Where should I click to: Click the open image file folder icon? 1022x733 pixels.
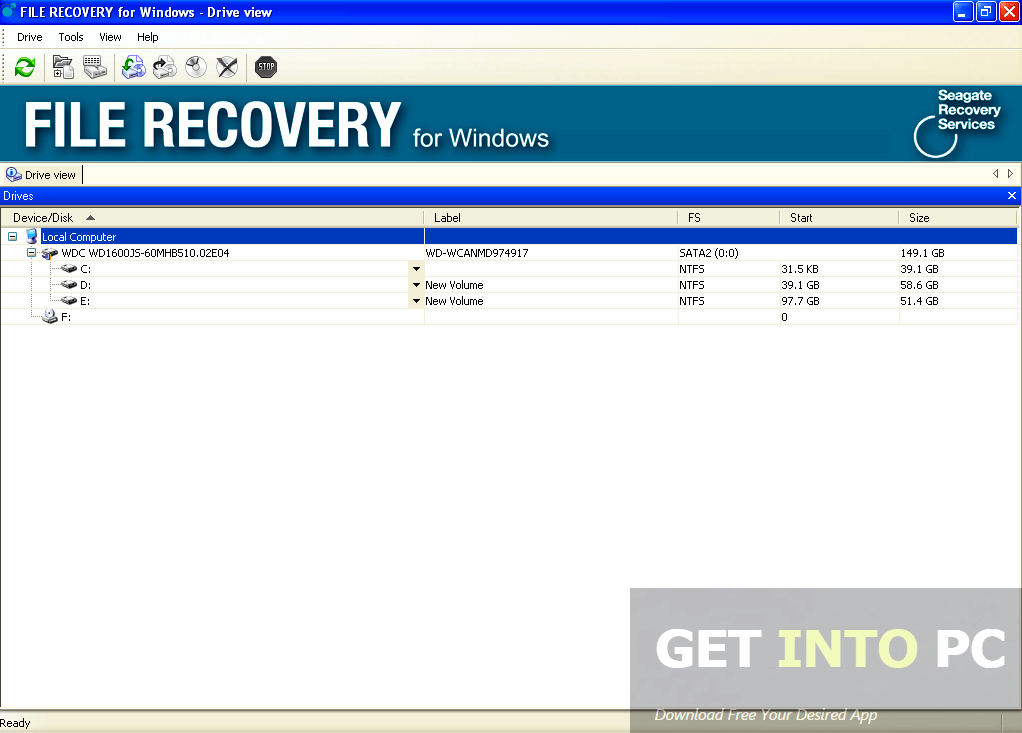pyautogui.click(x=62, y=67)
